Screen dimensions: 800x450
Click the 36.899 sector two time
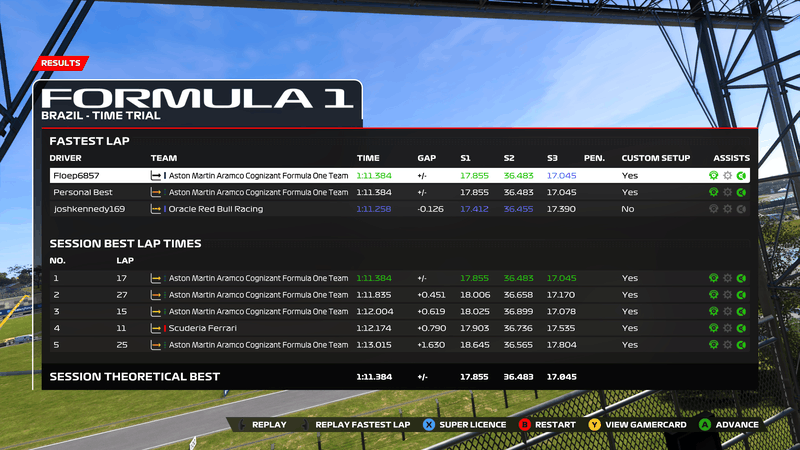pyautogui.click(x=518, y=312)
